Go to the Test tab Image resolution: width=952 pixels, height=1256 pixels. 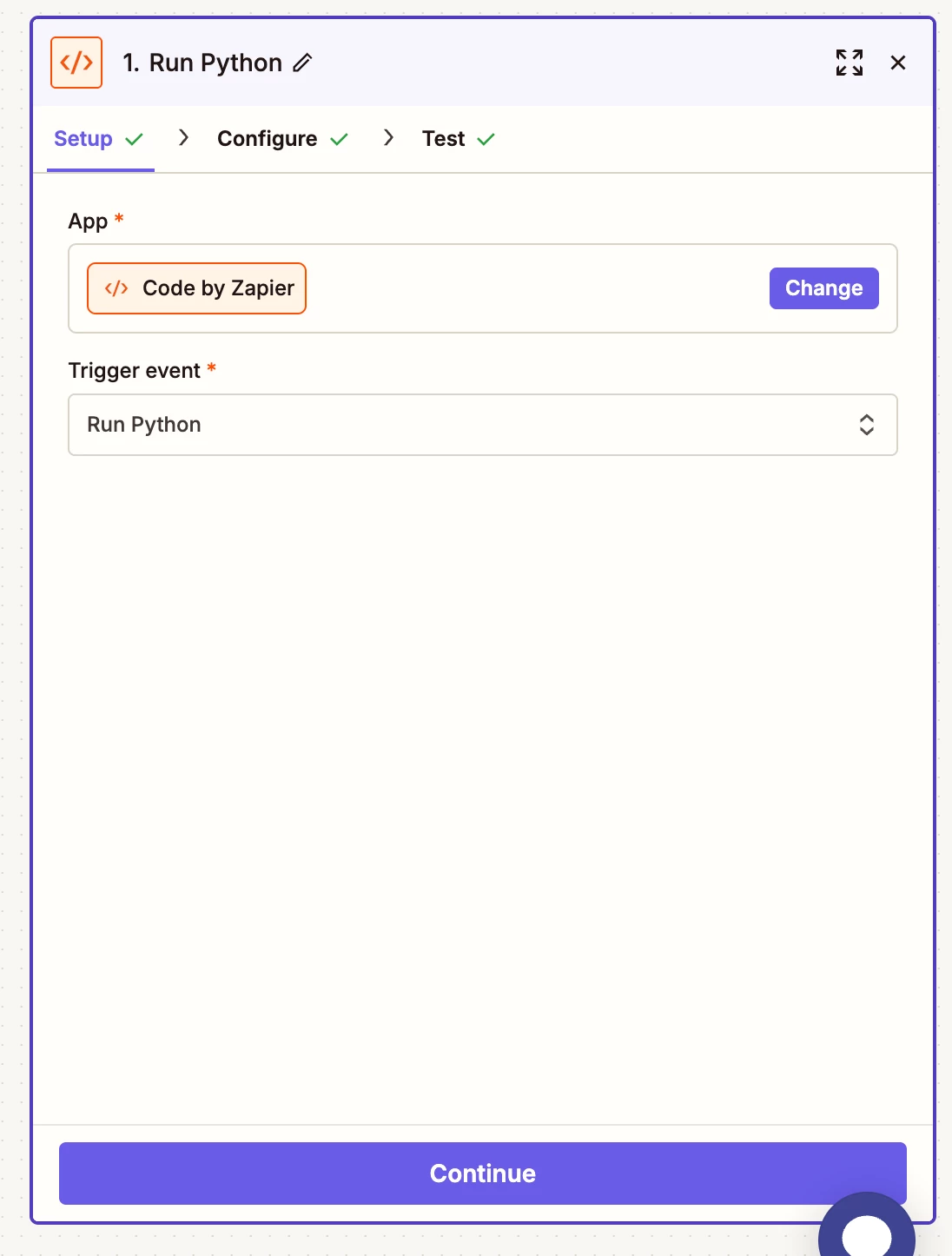(443, 139)
